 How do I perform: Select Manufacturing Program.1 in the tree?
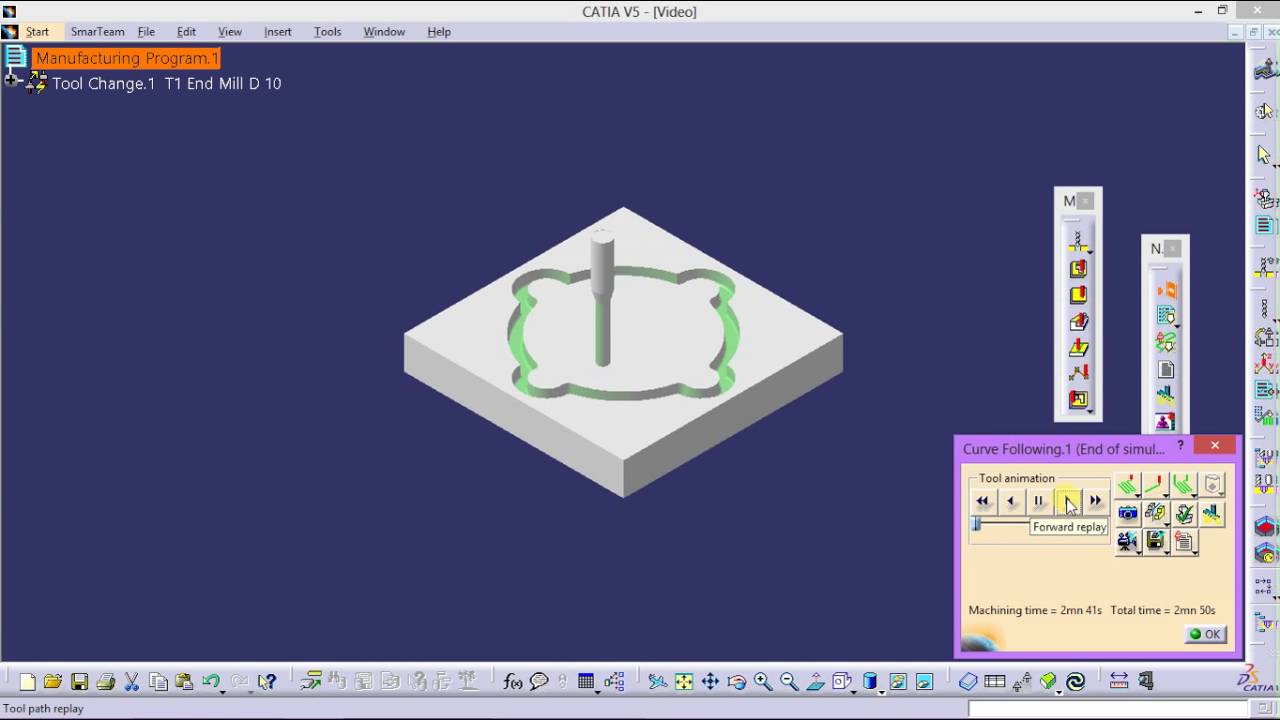(126, 58)
